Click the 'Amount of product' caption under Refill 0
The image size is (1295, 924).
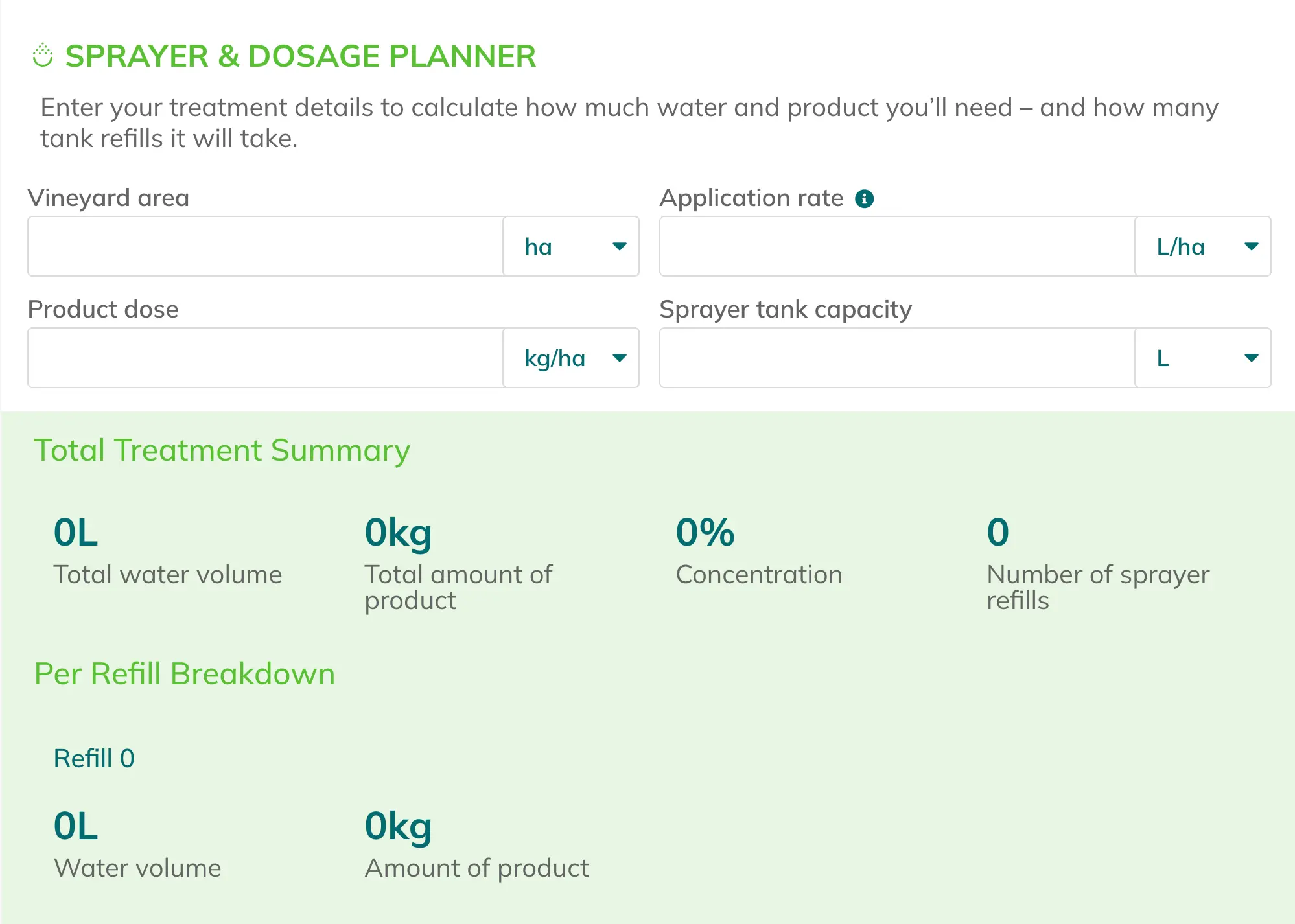coord(477,869)
